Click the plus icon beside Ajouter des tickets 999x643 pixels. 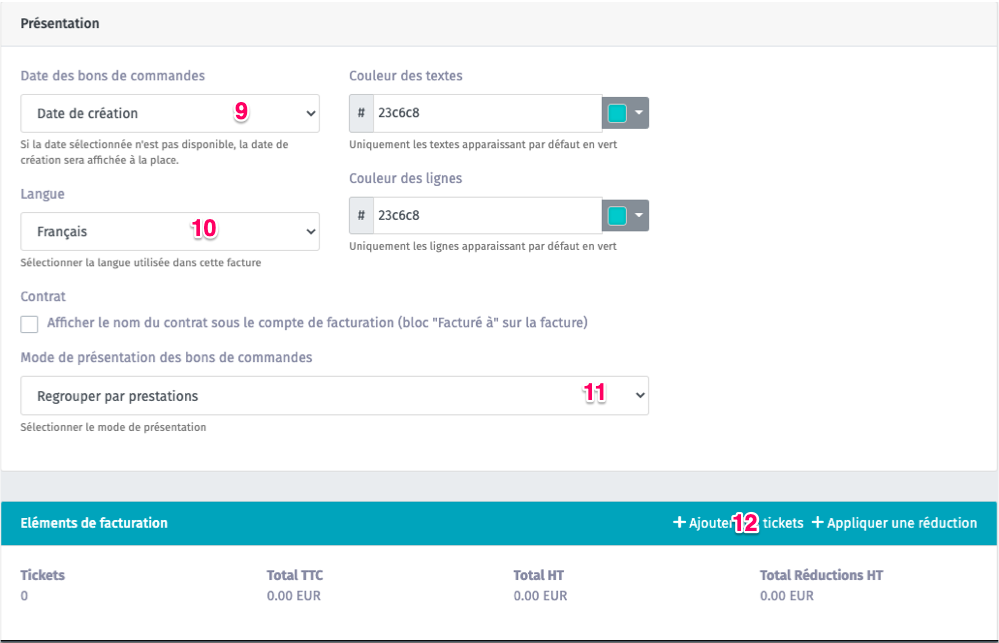pyautogui.click(x=679, y=523)
